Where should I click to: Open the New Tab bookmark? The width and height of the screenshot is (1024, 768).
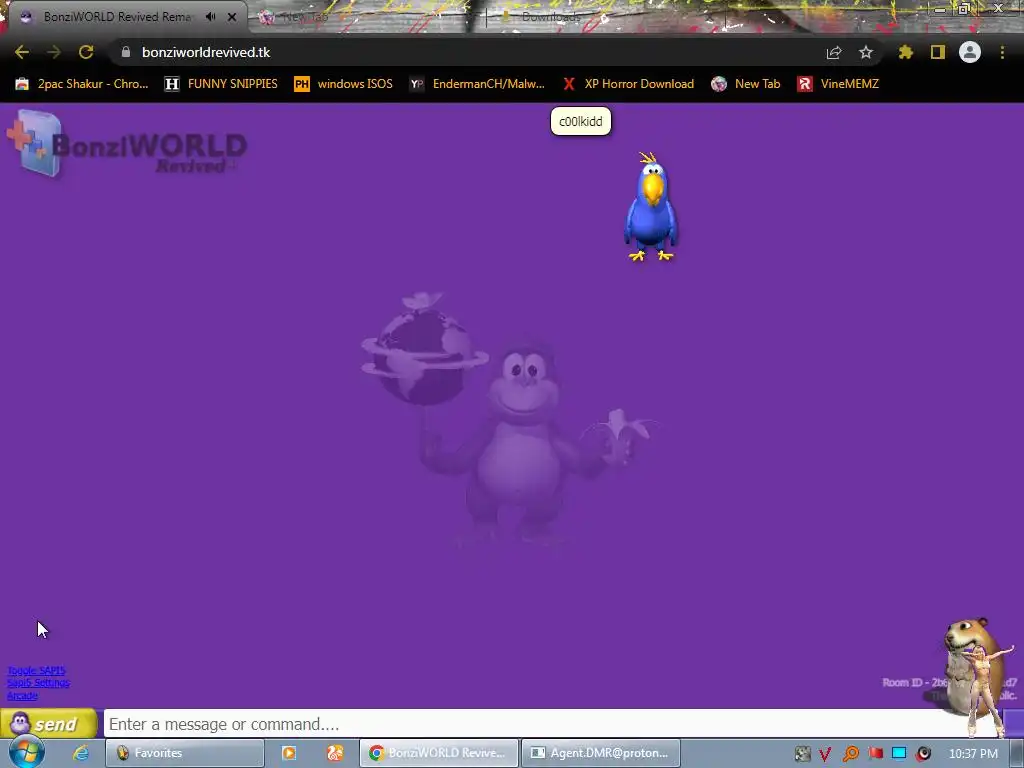(746, 84)
